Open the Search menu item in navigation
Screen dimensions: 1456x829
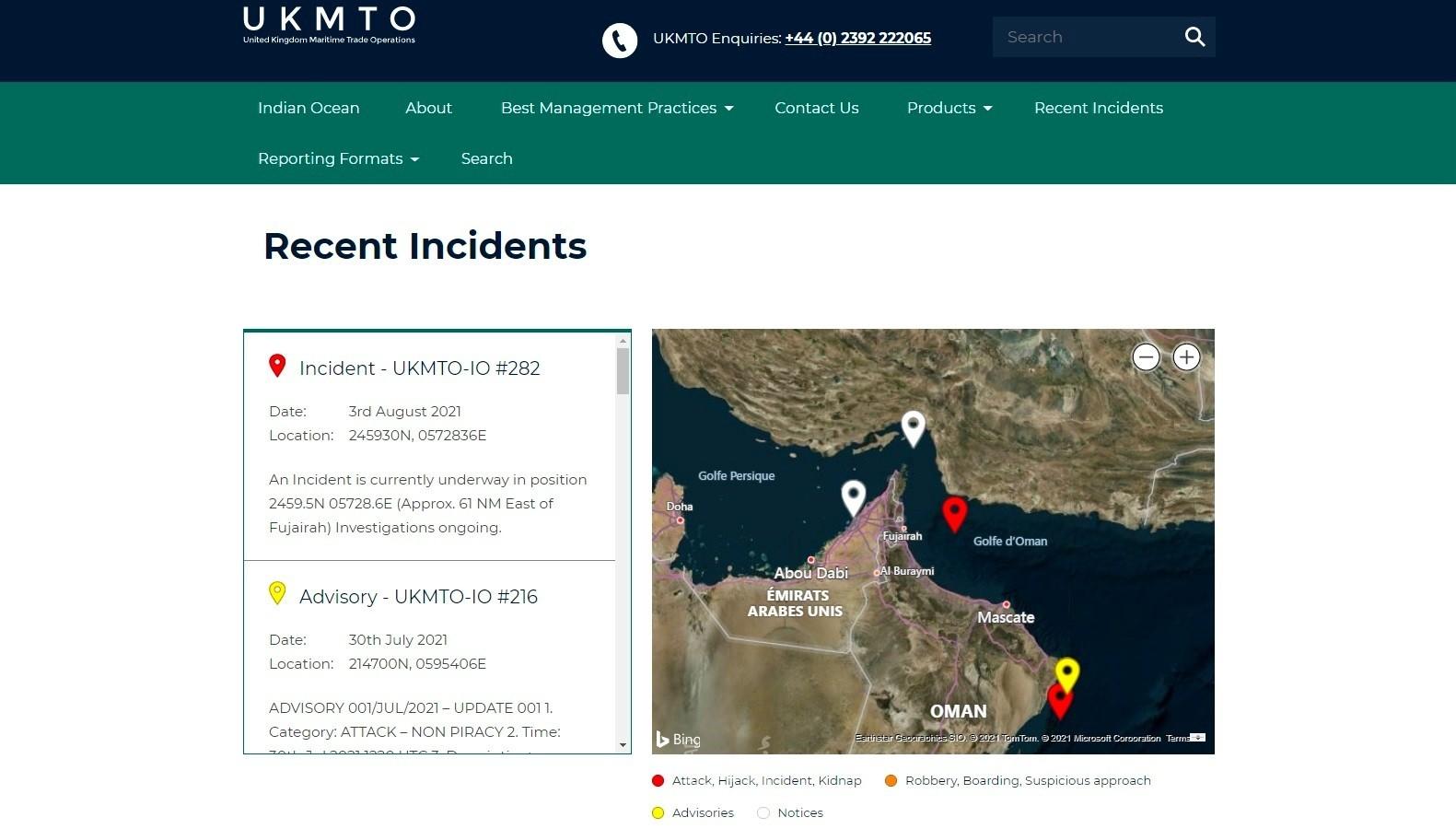click(x=486, y=158)
